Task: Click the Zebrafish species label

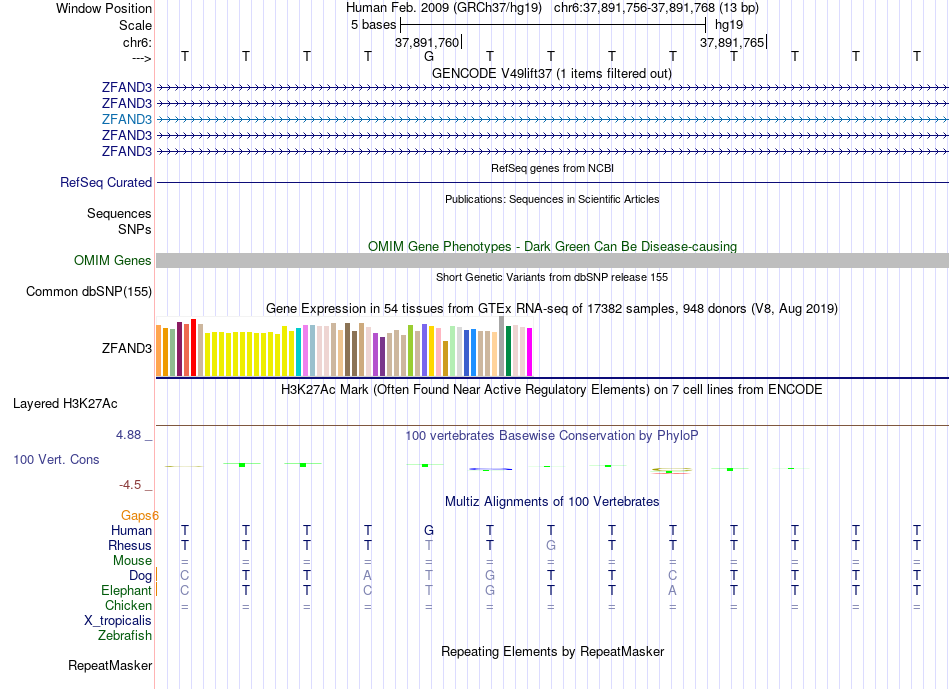Action: (125, 636)
